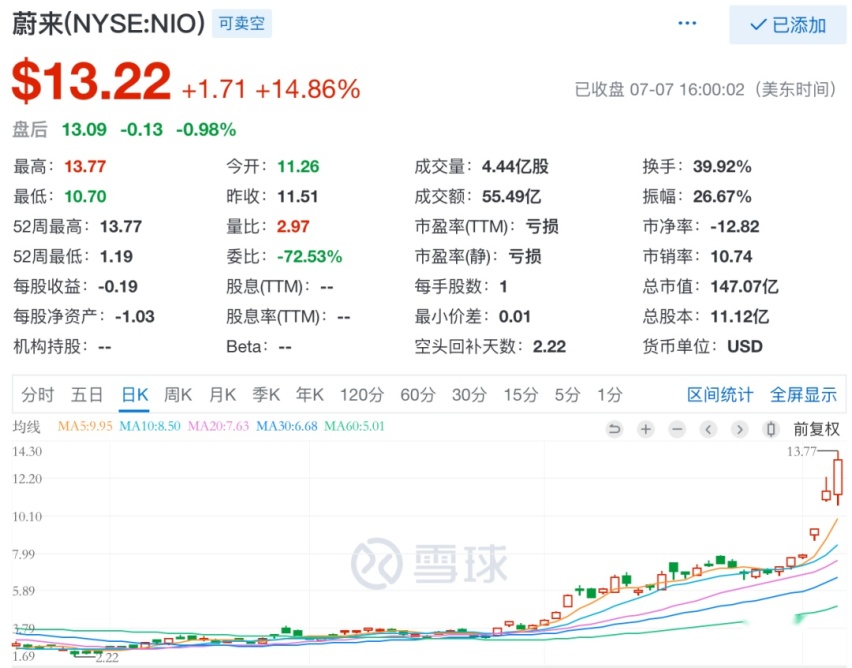The image size is (852, 668).
Task: Click the 13.77 high marker on chart
Action: click(x=801, y=451)
